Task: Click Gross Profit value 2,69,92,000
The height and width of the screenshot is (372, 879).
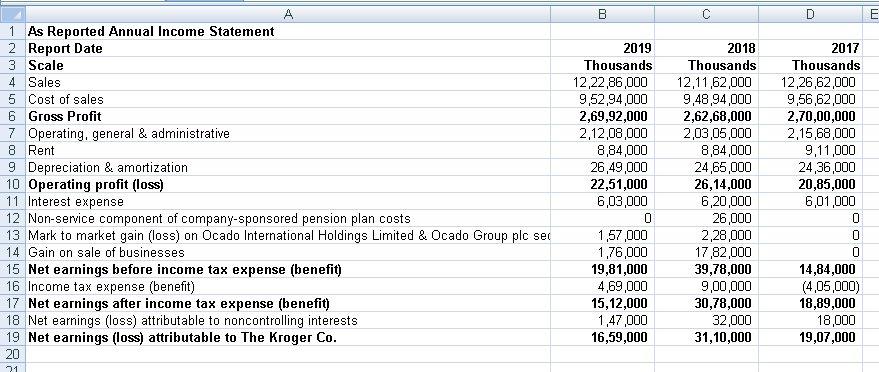Action: (x=603, y=116)
